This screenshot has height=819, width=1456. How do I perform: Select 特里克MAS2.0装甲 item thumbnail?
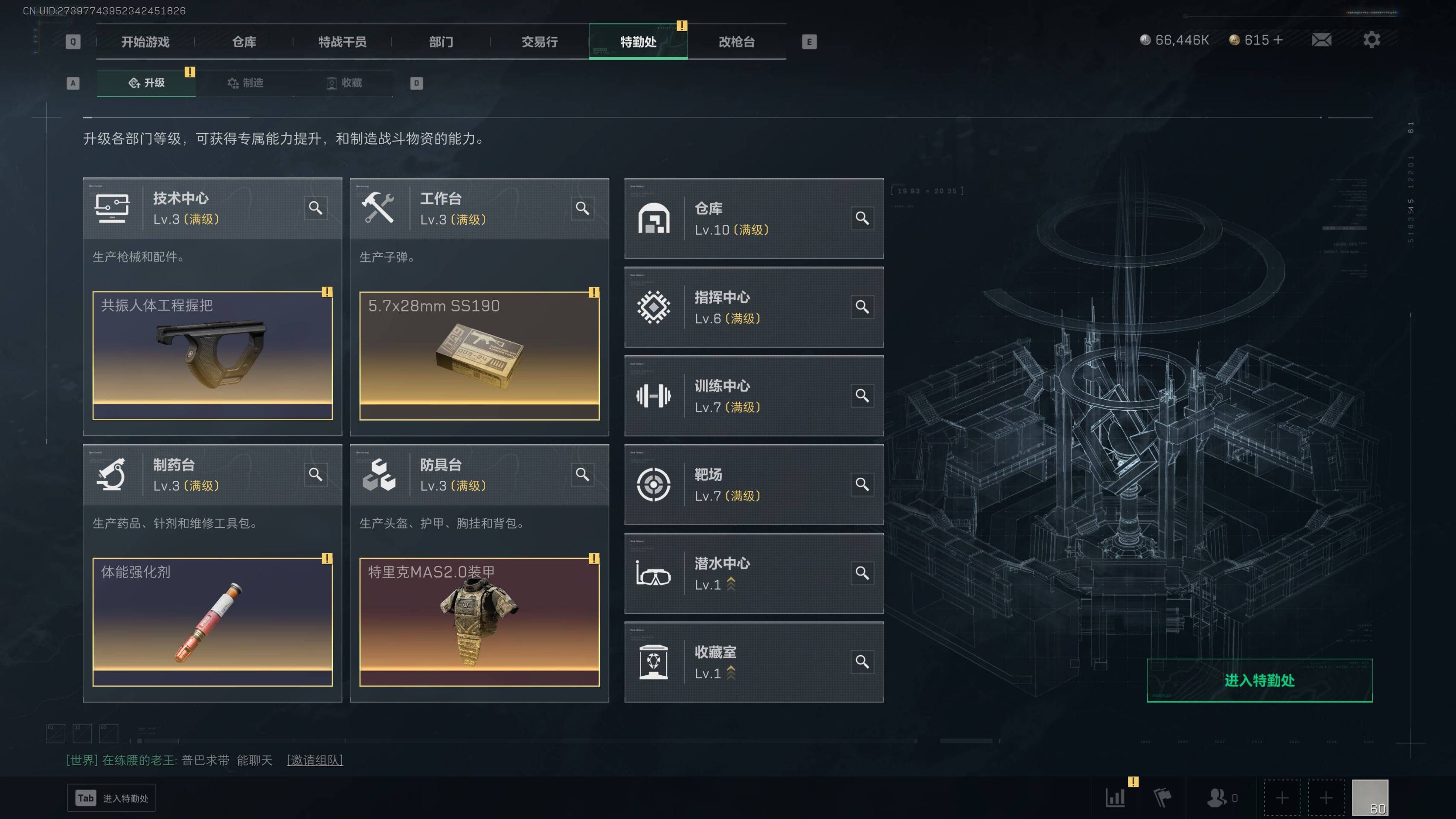tap(480, 622)
